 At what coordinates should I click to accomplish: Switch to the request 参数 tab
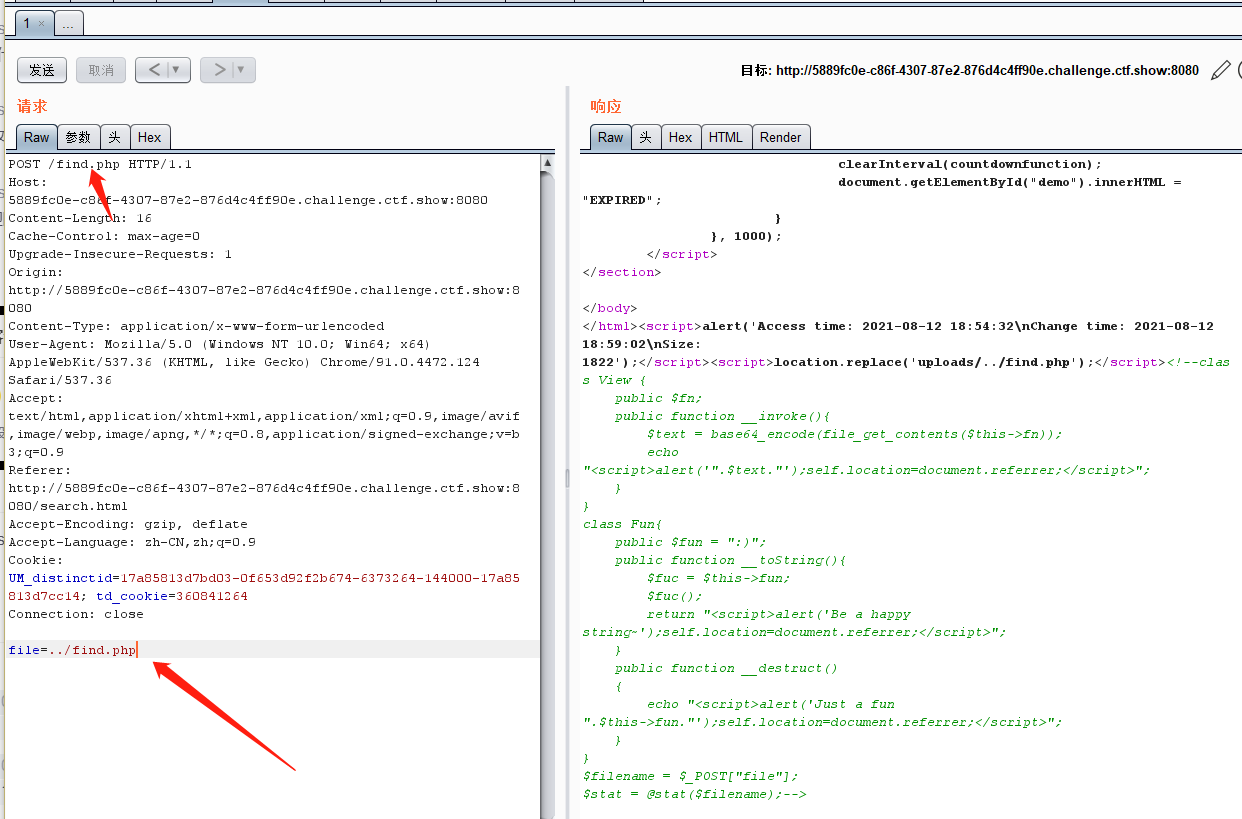[x=78, y=137]
